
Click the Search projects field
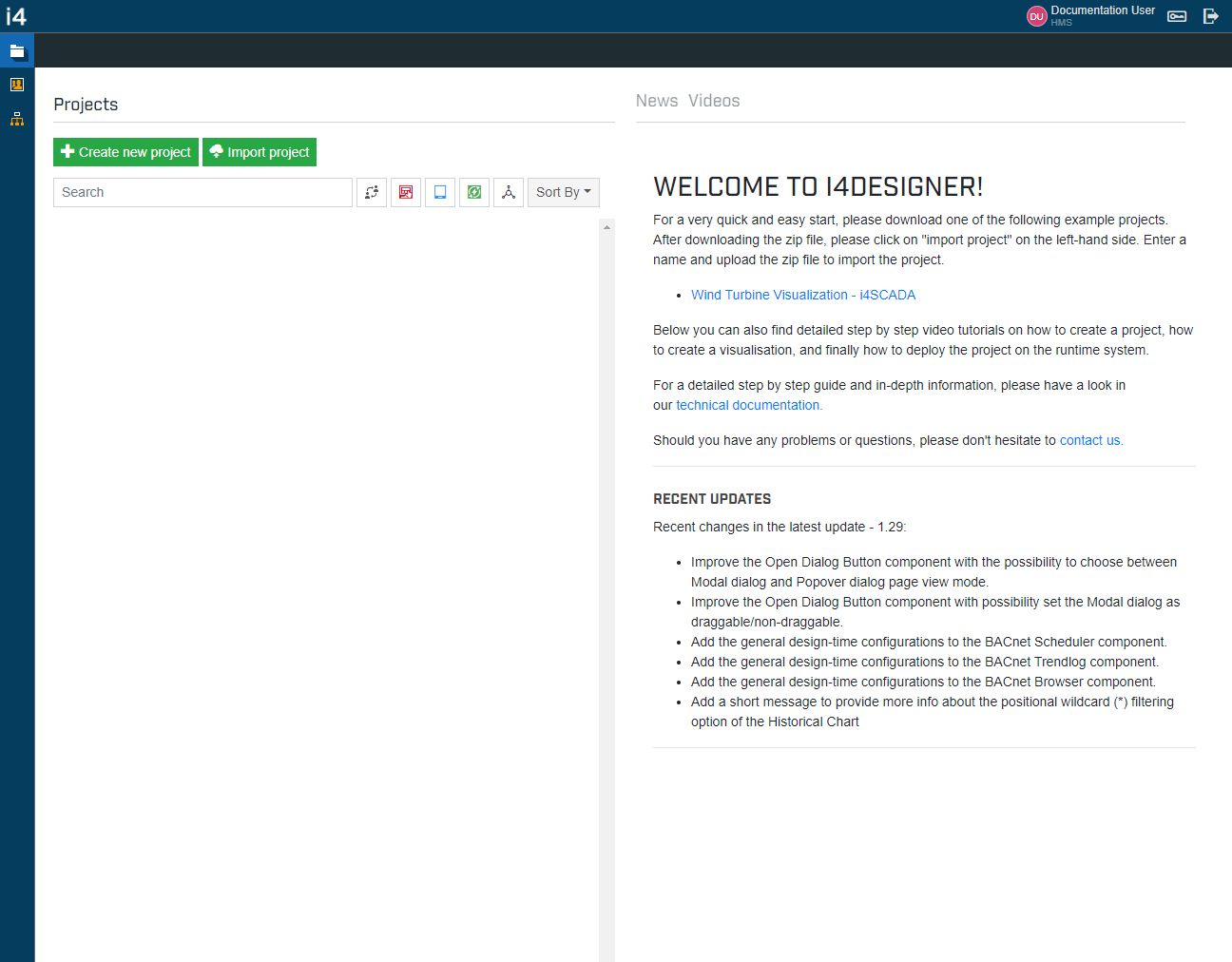point(202,192)
